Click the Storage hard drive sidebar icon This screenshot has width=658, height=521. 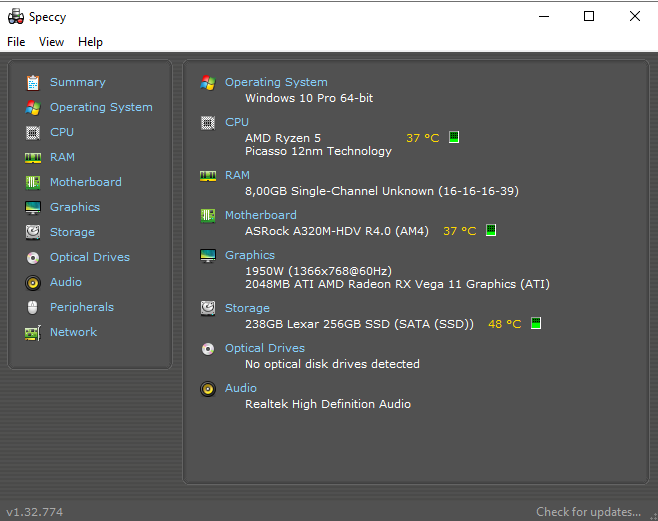tap(33, 232)
